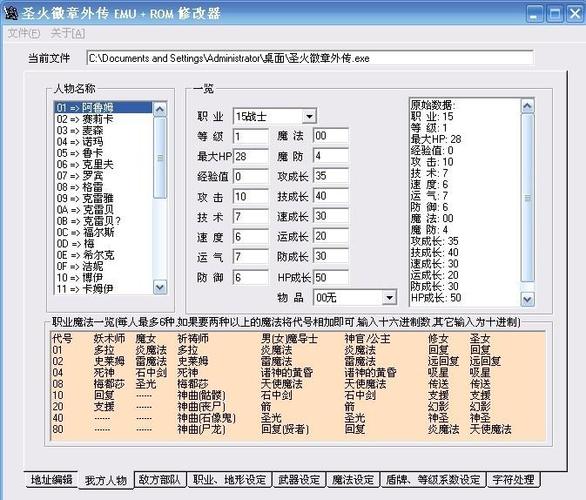The image size is (586, 500).
Task: Click the 防成长 input field
Action: coord(331,257)
